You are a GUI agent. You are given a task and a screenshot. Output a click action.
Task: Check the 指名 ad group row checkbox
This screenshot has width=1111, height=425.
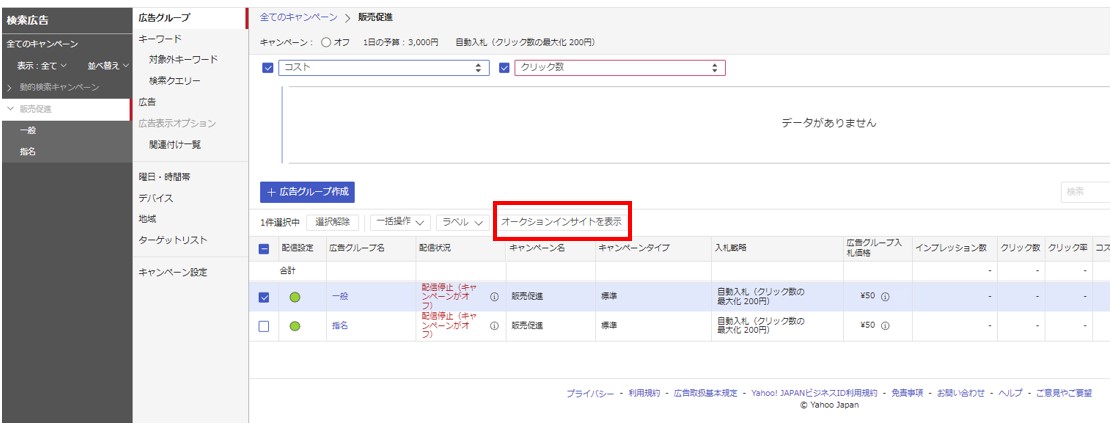click(x=264, y=327)
